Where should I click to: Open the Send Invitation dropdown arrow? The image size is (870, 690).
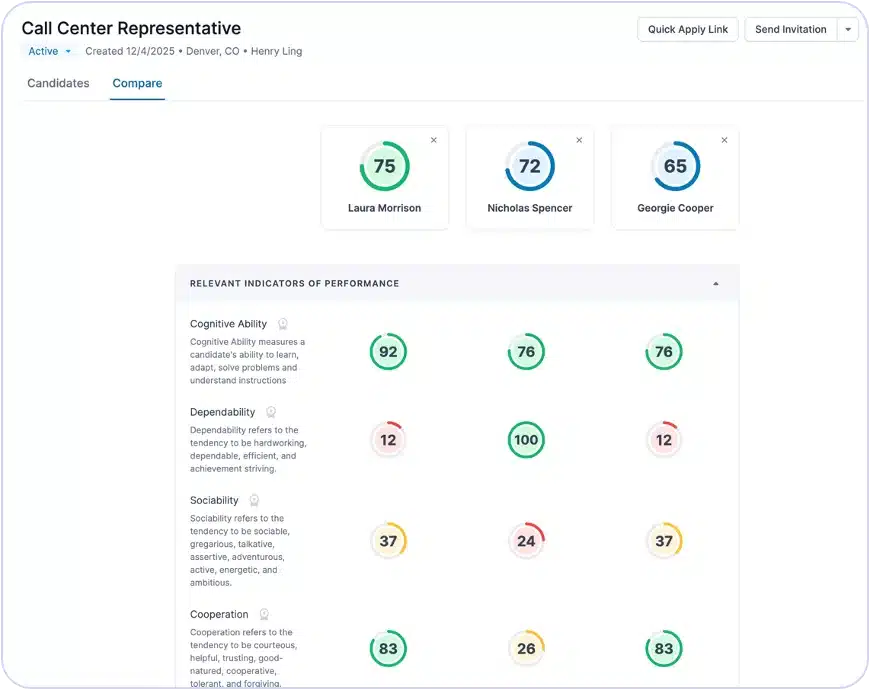pos(848,29)
